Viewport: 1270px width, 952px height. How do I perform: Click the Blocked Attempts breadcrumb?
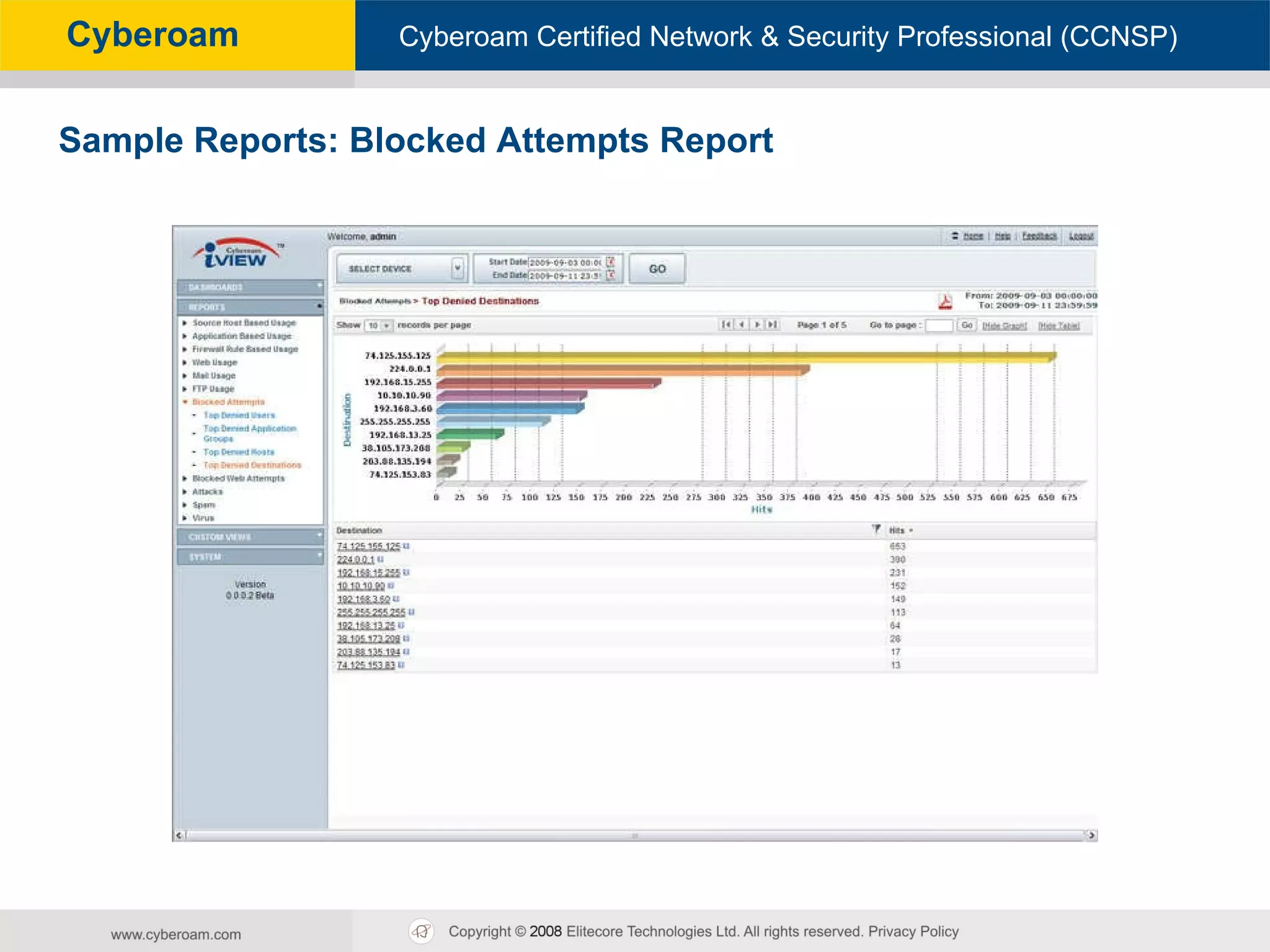click(375, 301)
